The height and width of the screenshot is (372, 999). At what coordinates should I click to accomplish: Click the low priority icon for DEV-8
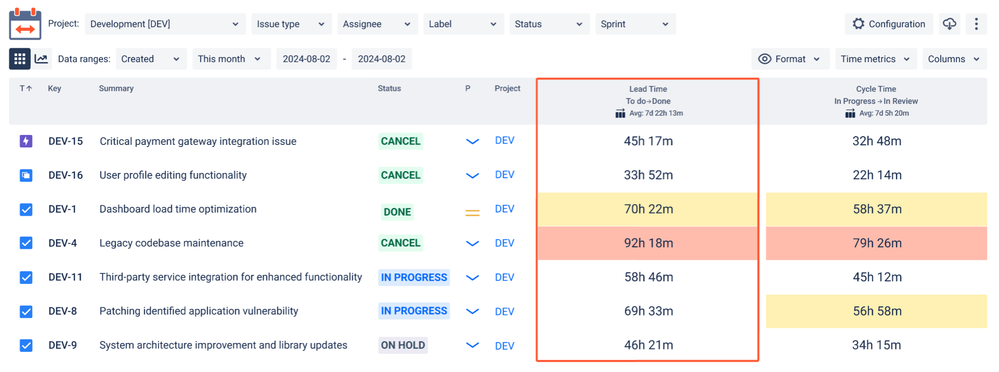(x=472, y=311)
